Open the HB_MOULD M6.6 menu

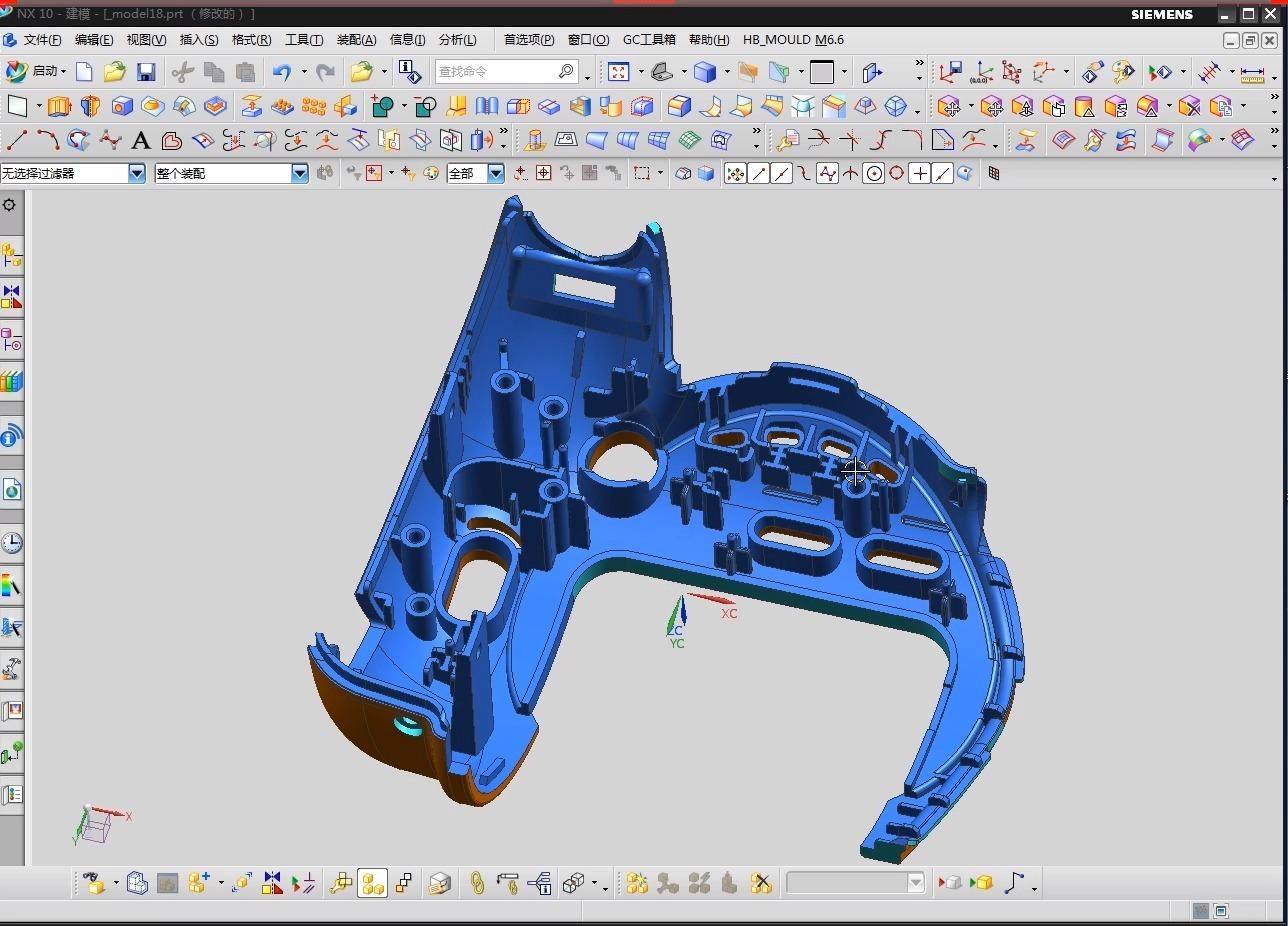(793, 40)
